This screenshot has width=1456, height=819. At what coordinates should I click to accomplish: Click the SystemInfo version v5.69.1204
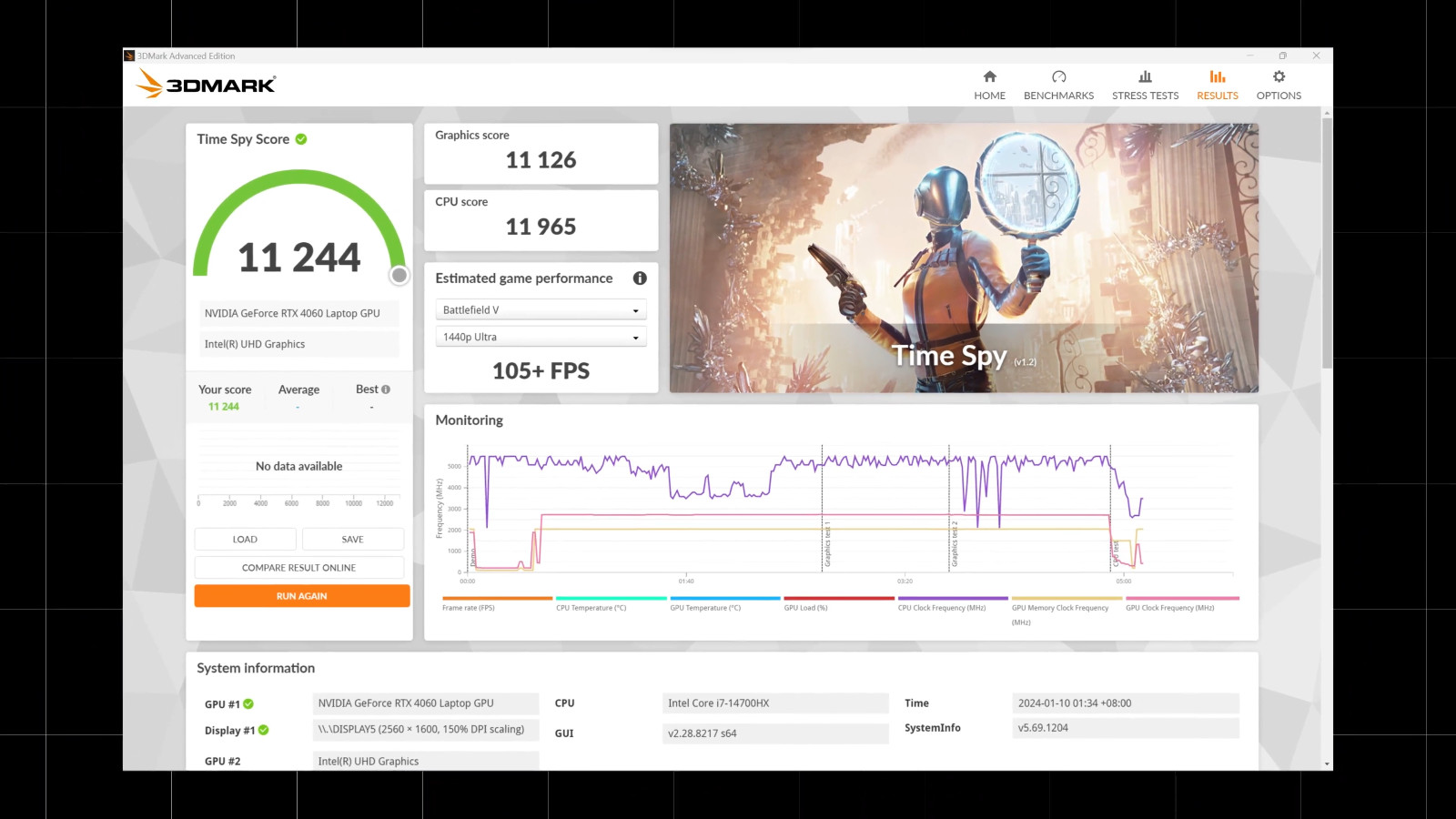[x=1126, y=728]
